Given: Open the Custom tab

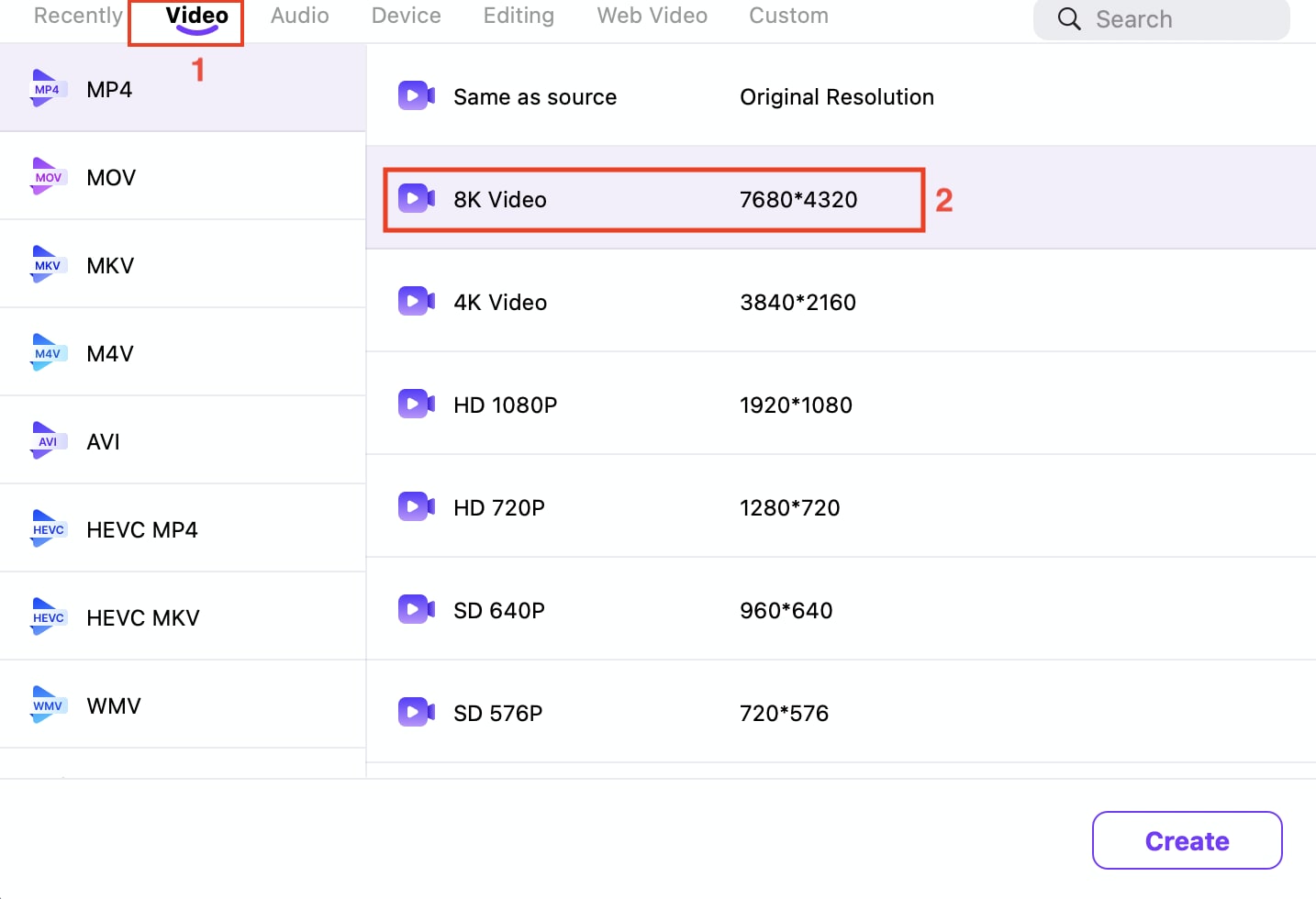Looking at the screenshot, I should coord(787,15).
